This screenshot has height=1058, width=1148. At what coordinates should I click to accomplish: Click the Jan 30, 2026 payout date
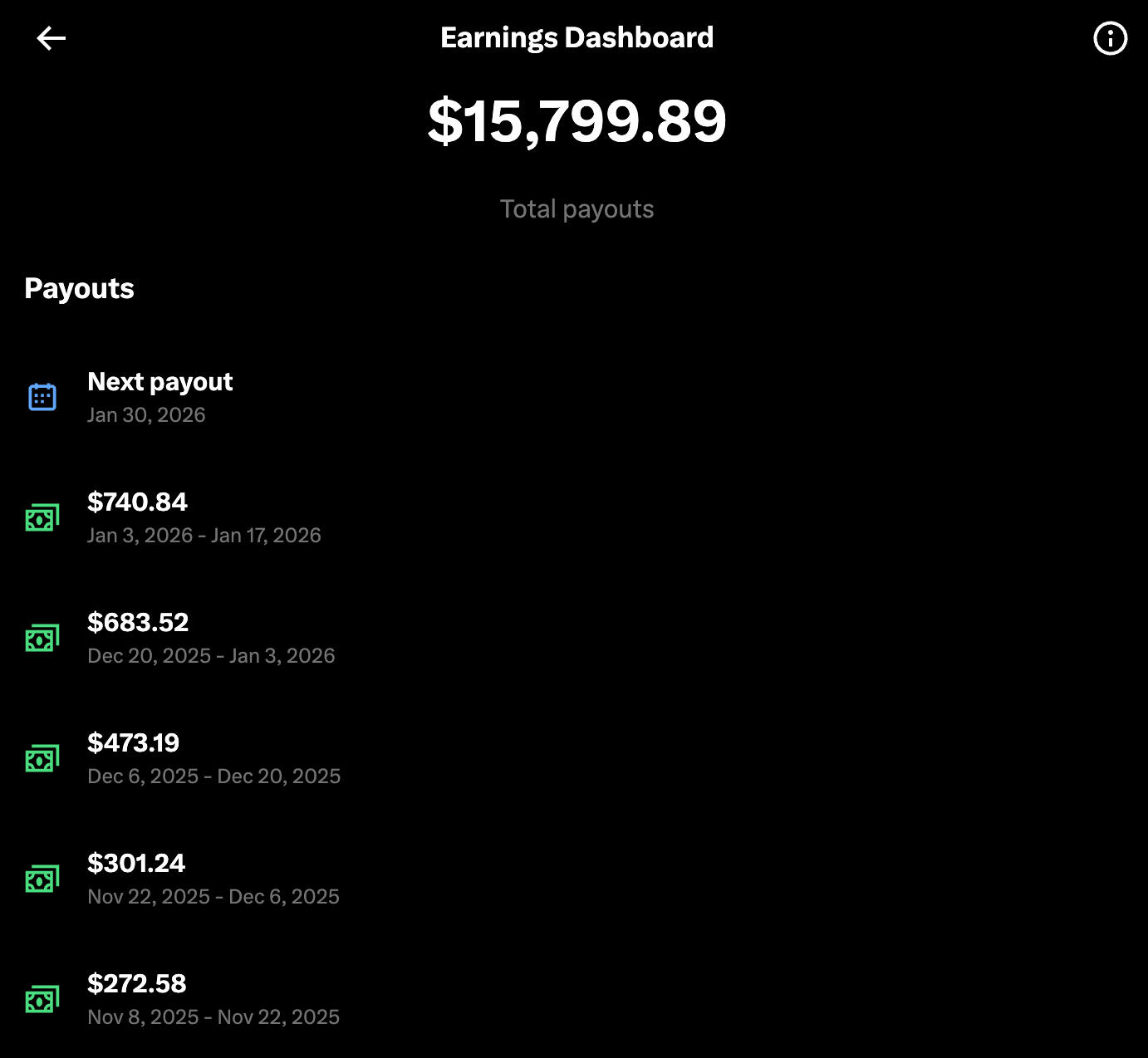(x=146, y=415)
